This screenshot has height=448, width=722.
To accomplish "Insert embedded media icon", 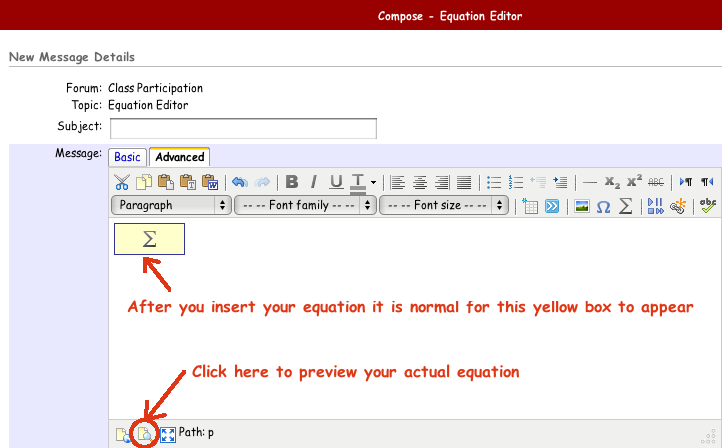I will click(x=655, y=206).
